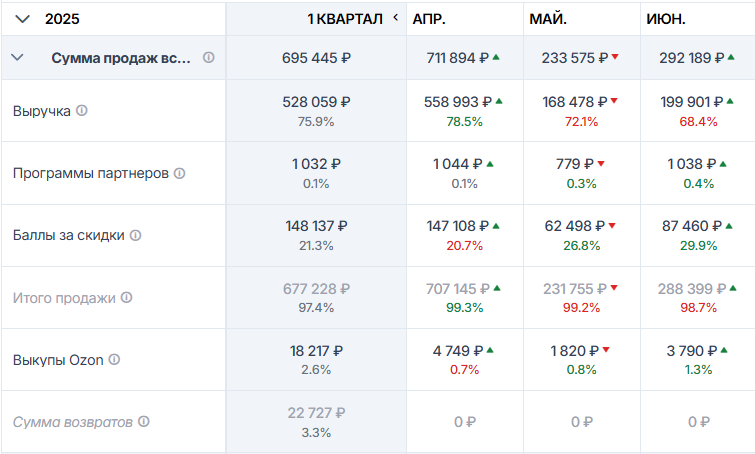Collapse the 1 КВАРТАЛ column arrow
Screen dimensions: 755x454
pyautogui.click(x=396, y=18)
